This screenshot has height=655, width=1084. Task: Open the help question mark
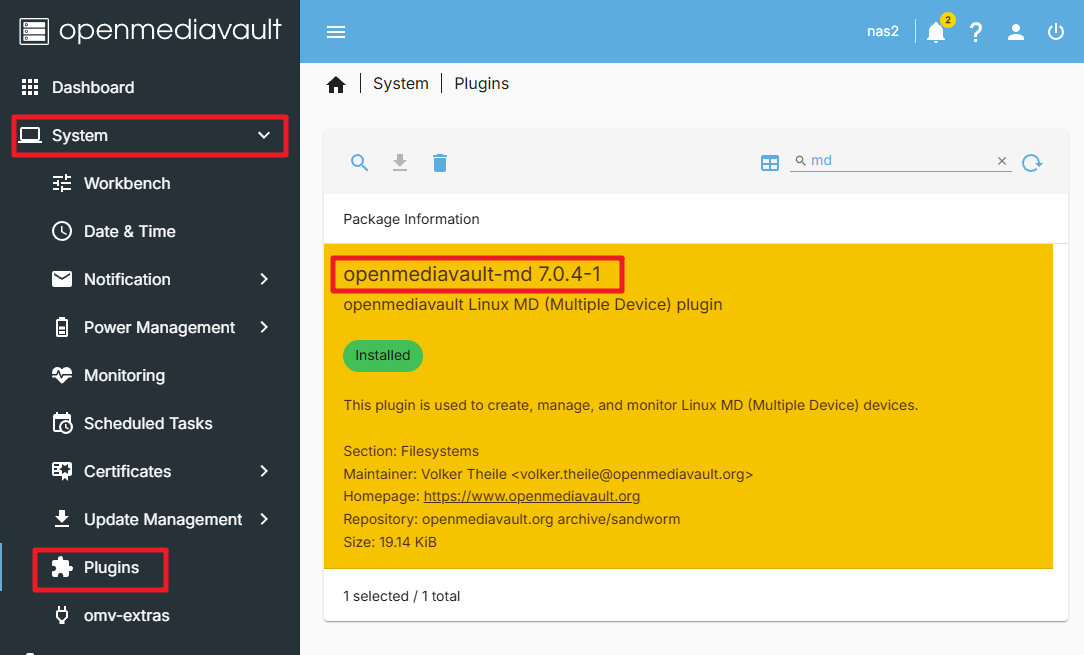click(975, 32)
